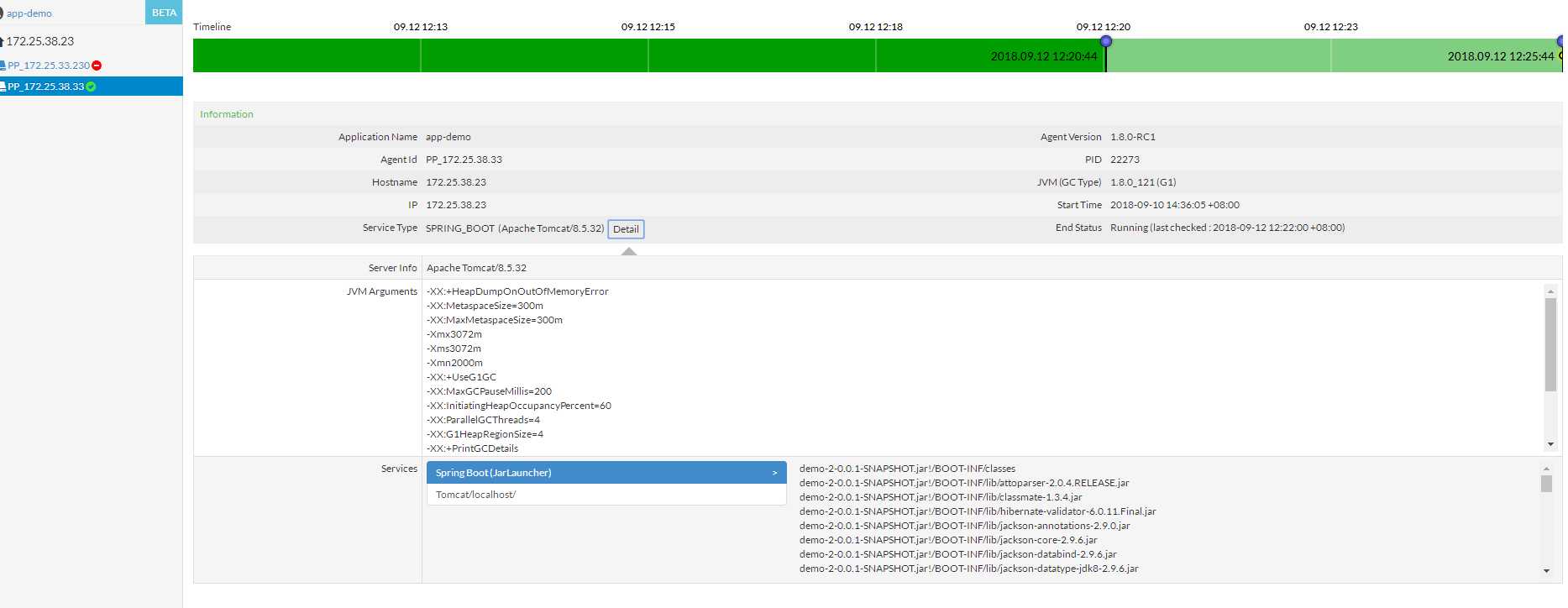Click the down arrow of the JVM Arguments scrollbar
Screen dimensions: 1568x608
(x=1550, y=444)
